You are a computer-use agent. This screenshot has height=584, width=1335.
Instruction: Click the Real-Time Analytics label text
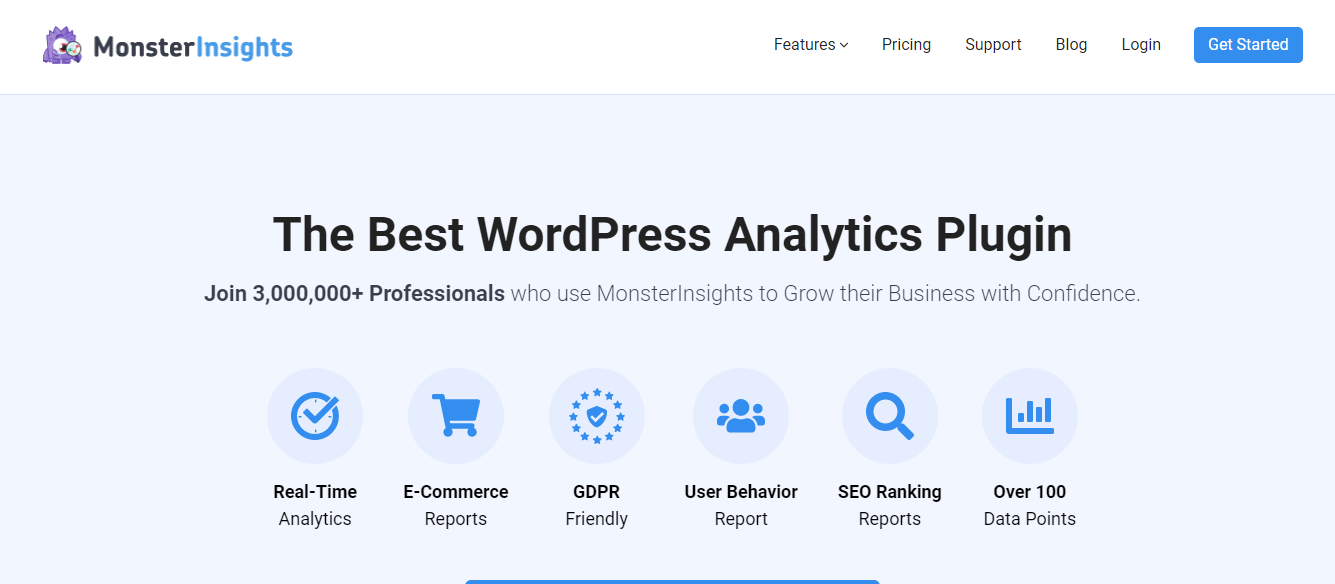315,504
